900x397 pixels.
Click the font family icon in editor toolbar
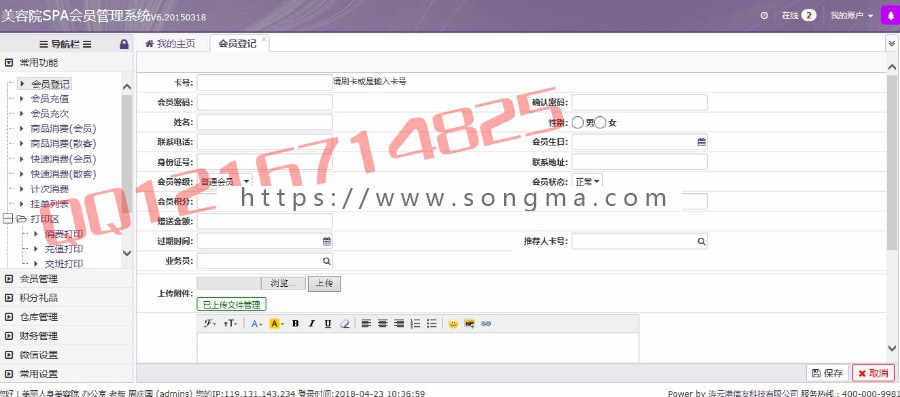210,324
